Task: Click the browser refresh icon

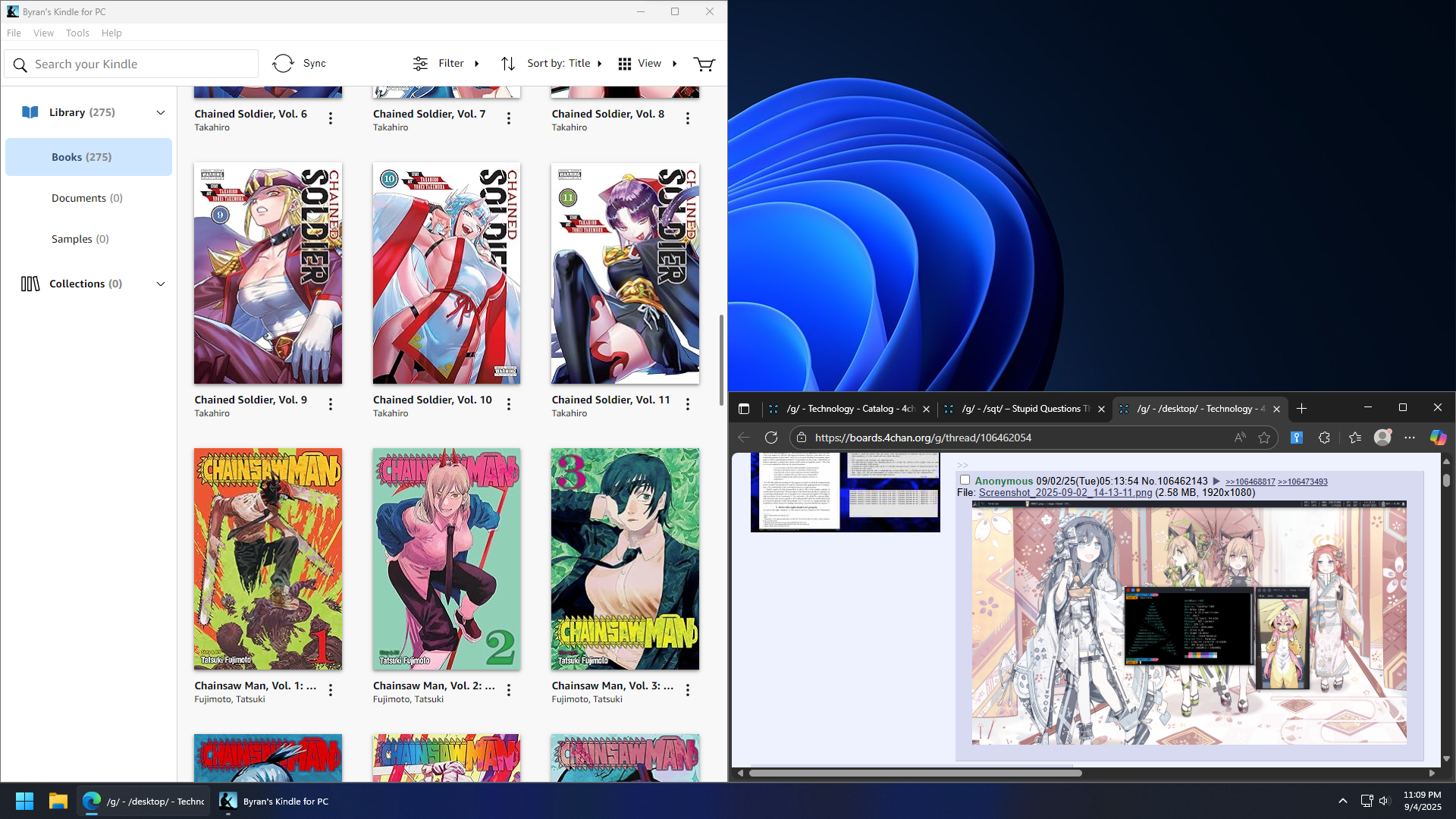Action: (771, 438)
